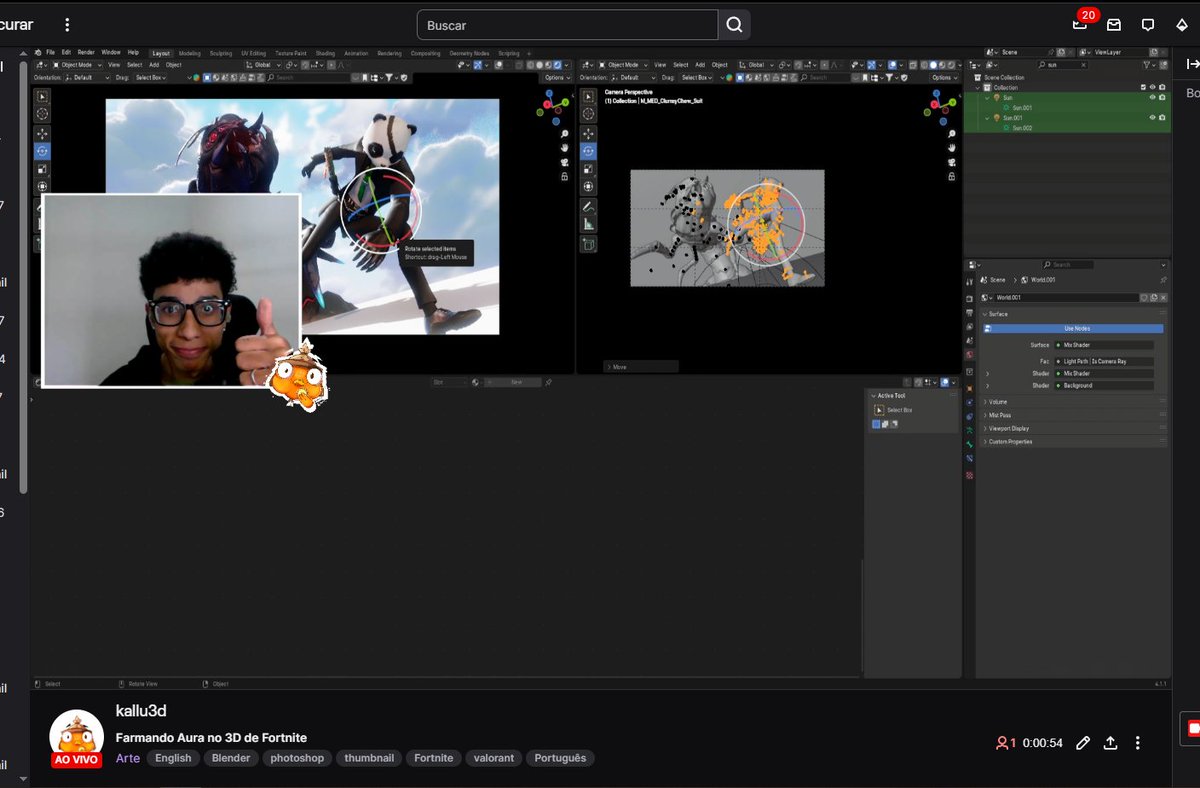Click the kallu3d channel name
Viewport: 1200px width, 788px height.
pyautogui.click(x=141, y=711)
